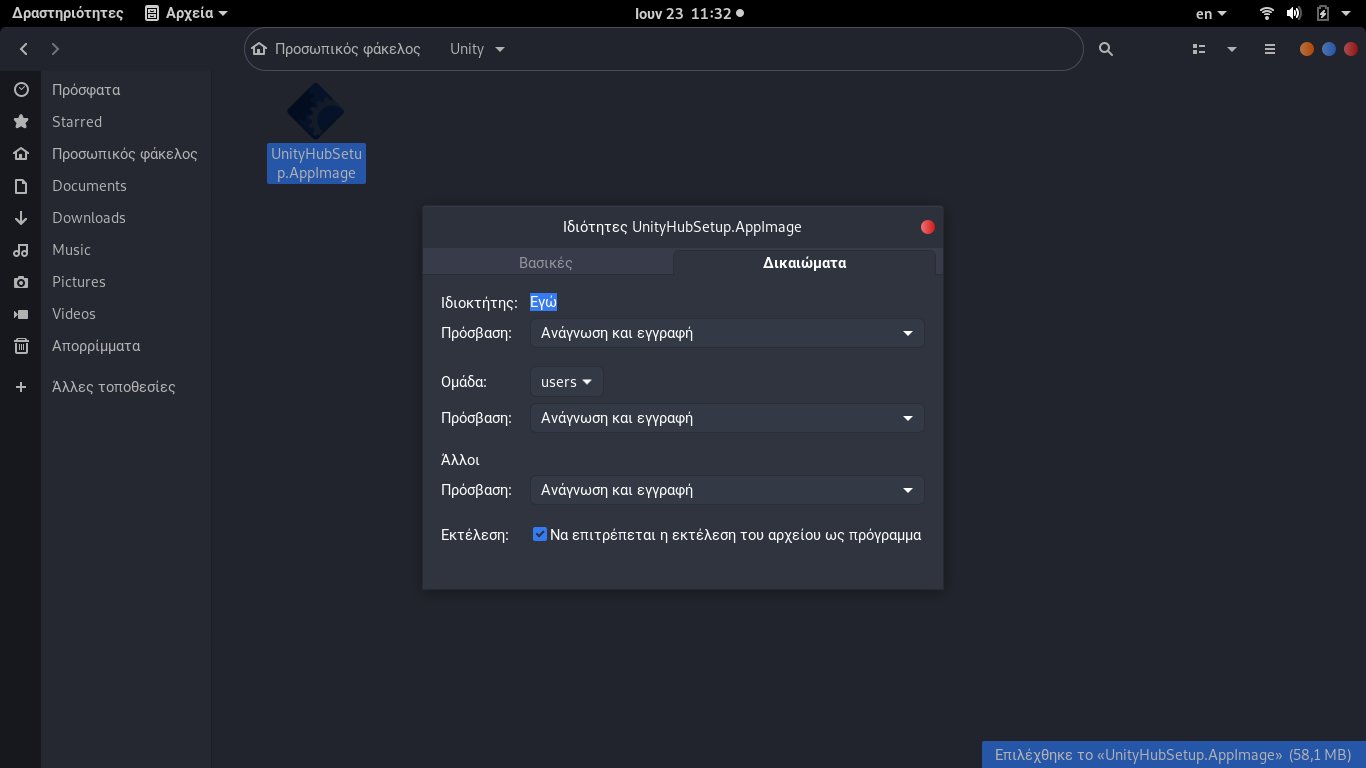
Task: Open the search magnifier icon
Action: pos(1105,49)
